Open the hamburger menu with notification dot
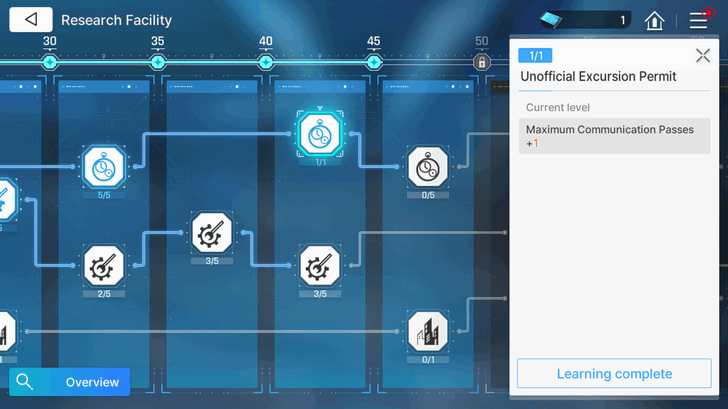 tap(699, 20)
